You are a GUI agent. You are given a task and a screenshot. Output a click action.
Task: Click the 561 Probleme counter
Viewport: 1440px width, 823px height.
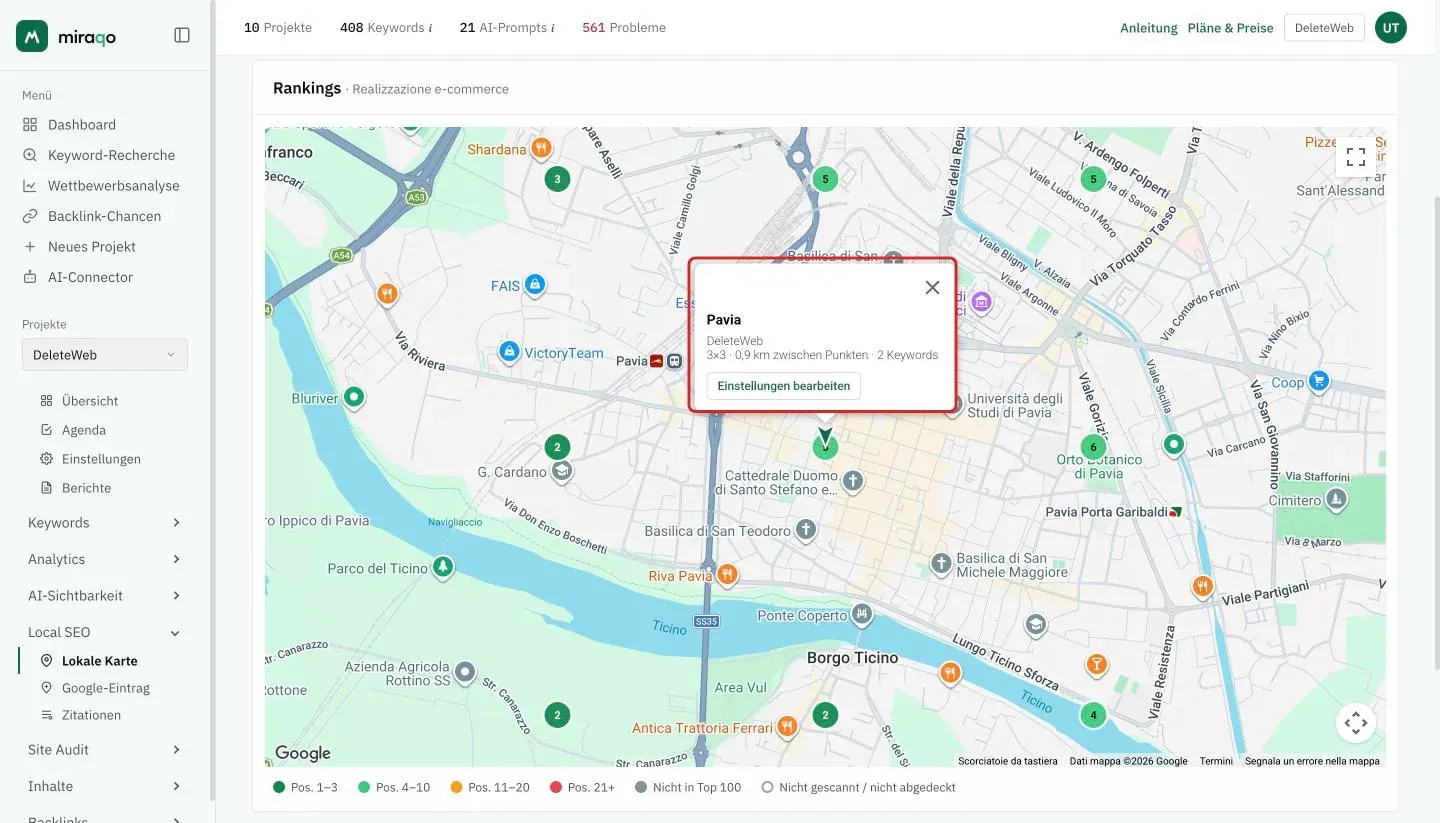pyautogui.click(x=624, y=28)
